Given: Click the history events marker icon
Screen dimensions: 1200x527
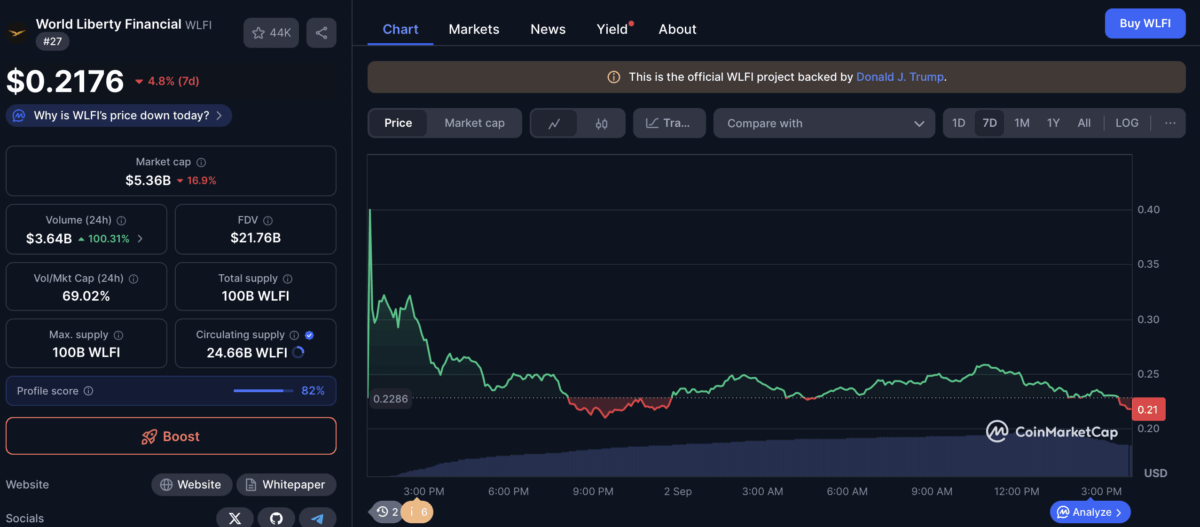Looking at the screenshot, I should 386,512.
